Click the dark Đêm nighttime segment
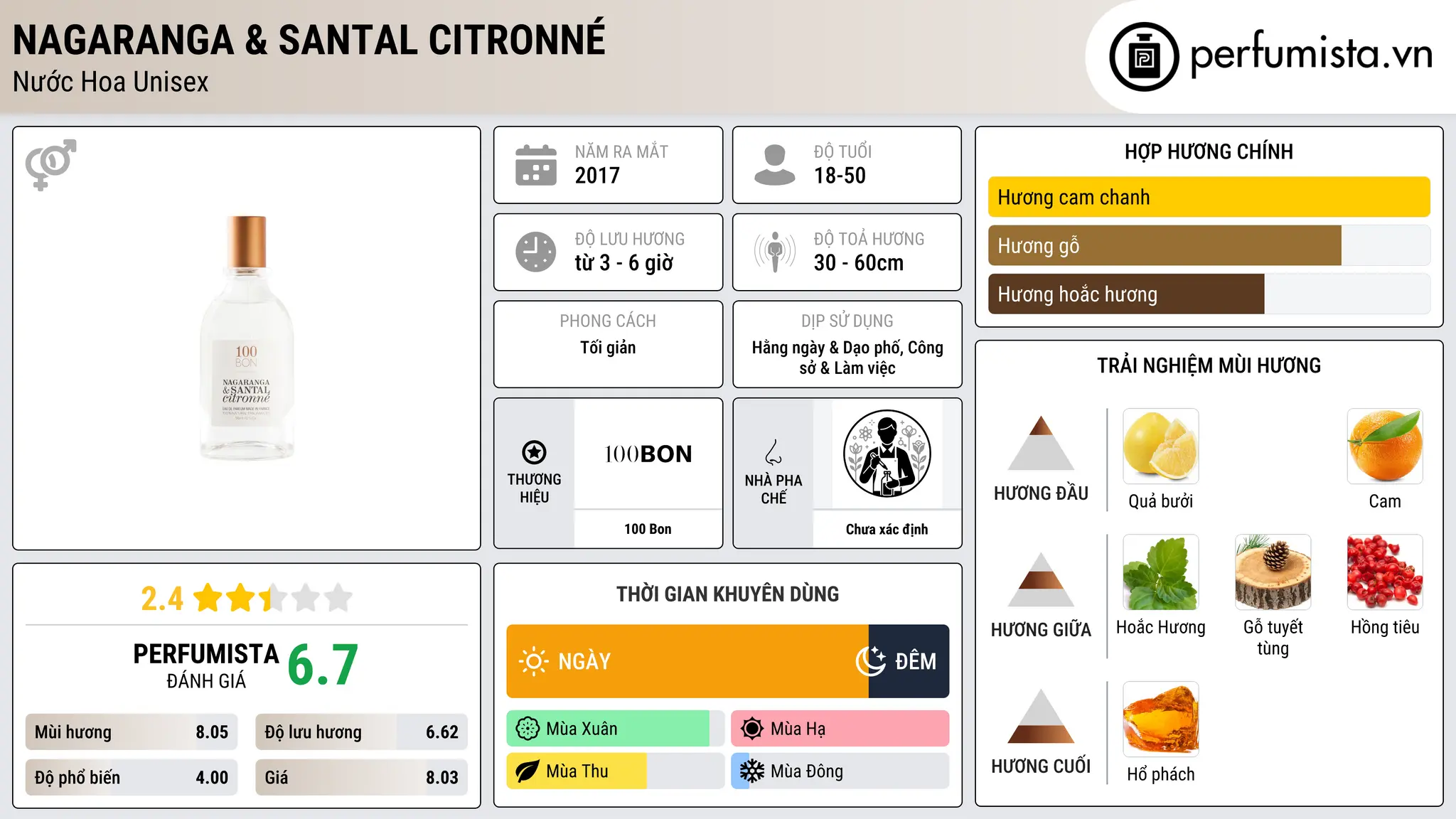The height and width of the screenshot is (819, 1456). [909, 661]
